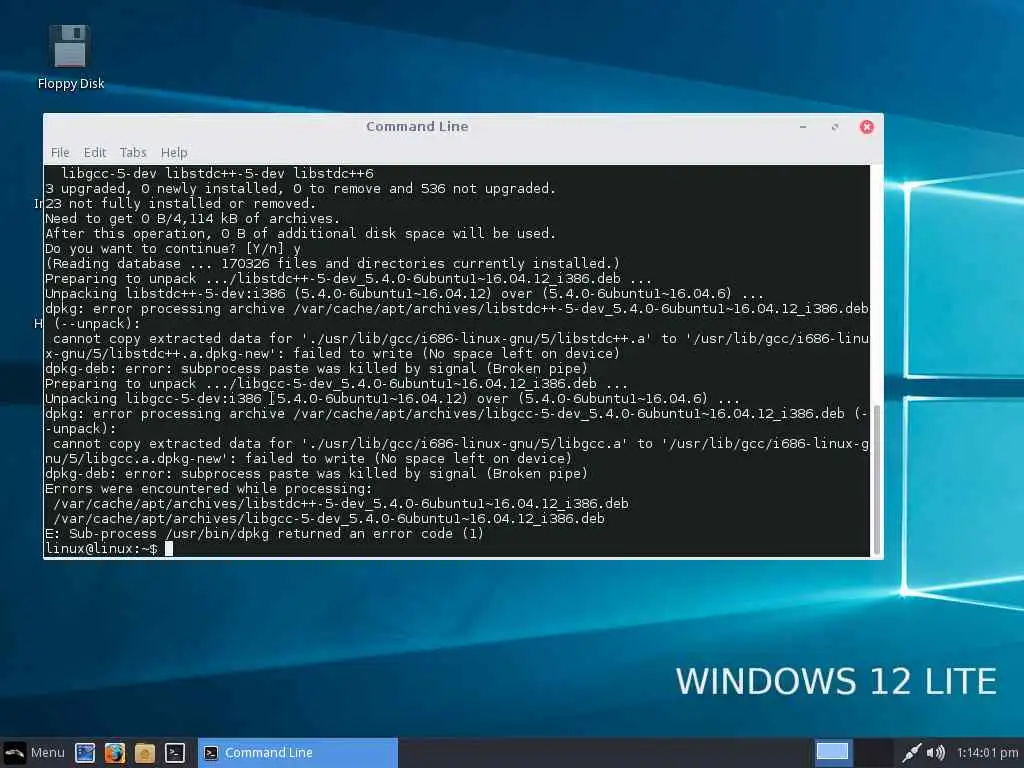This screenshot has height=768, width=1024.
Task: Open the Help menu in Command Line
Action: [174, 152]
